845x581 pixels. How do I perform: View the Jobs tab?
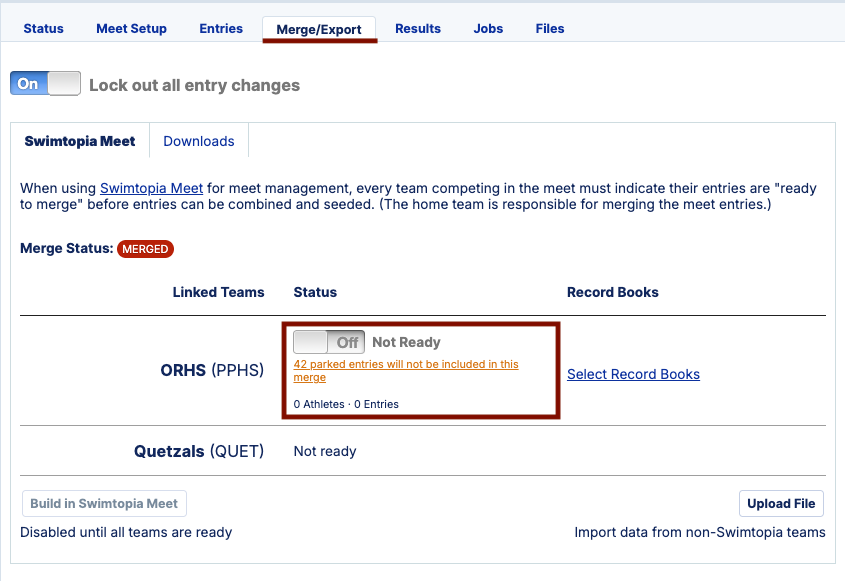click(x=488, y=29)
